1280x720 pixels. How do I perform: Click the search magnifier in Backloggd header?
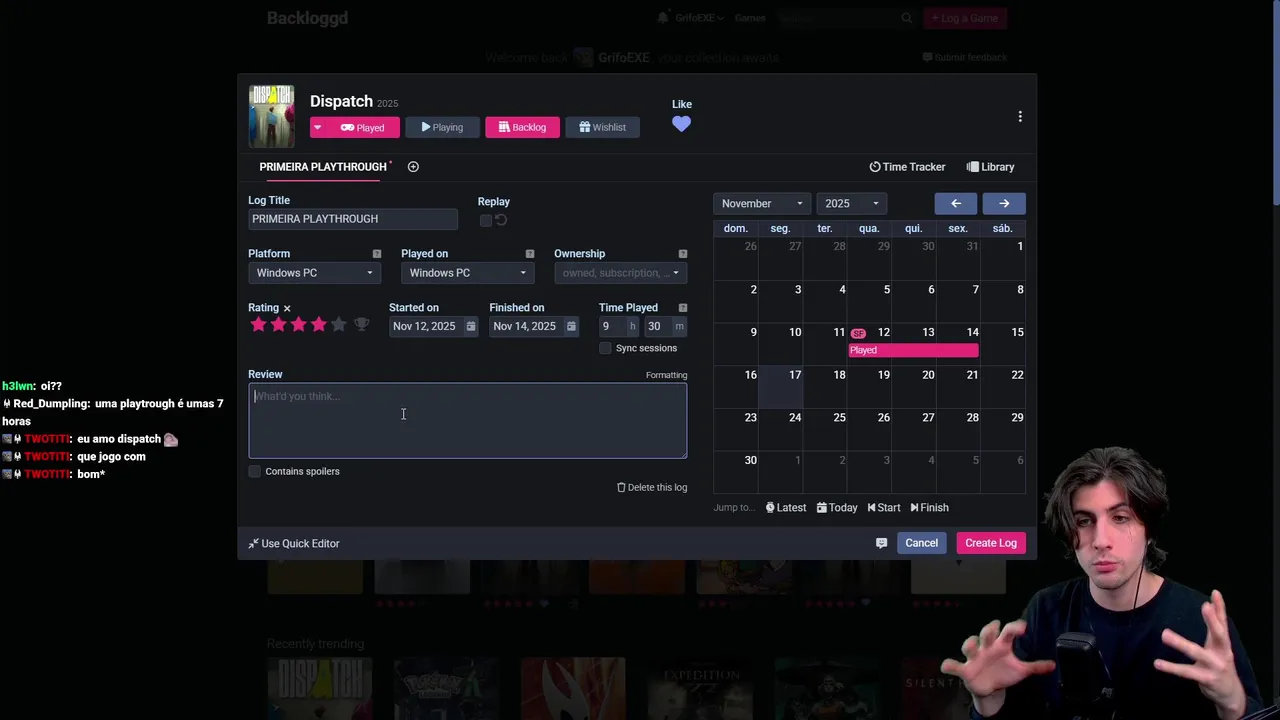[907, 18]
